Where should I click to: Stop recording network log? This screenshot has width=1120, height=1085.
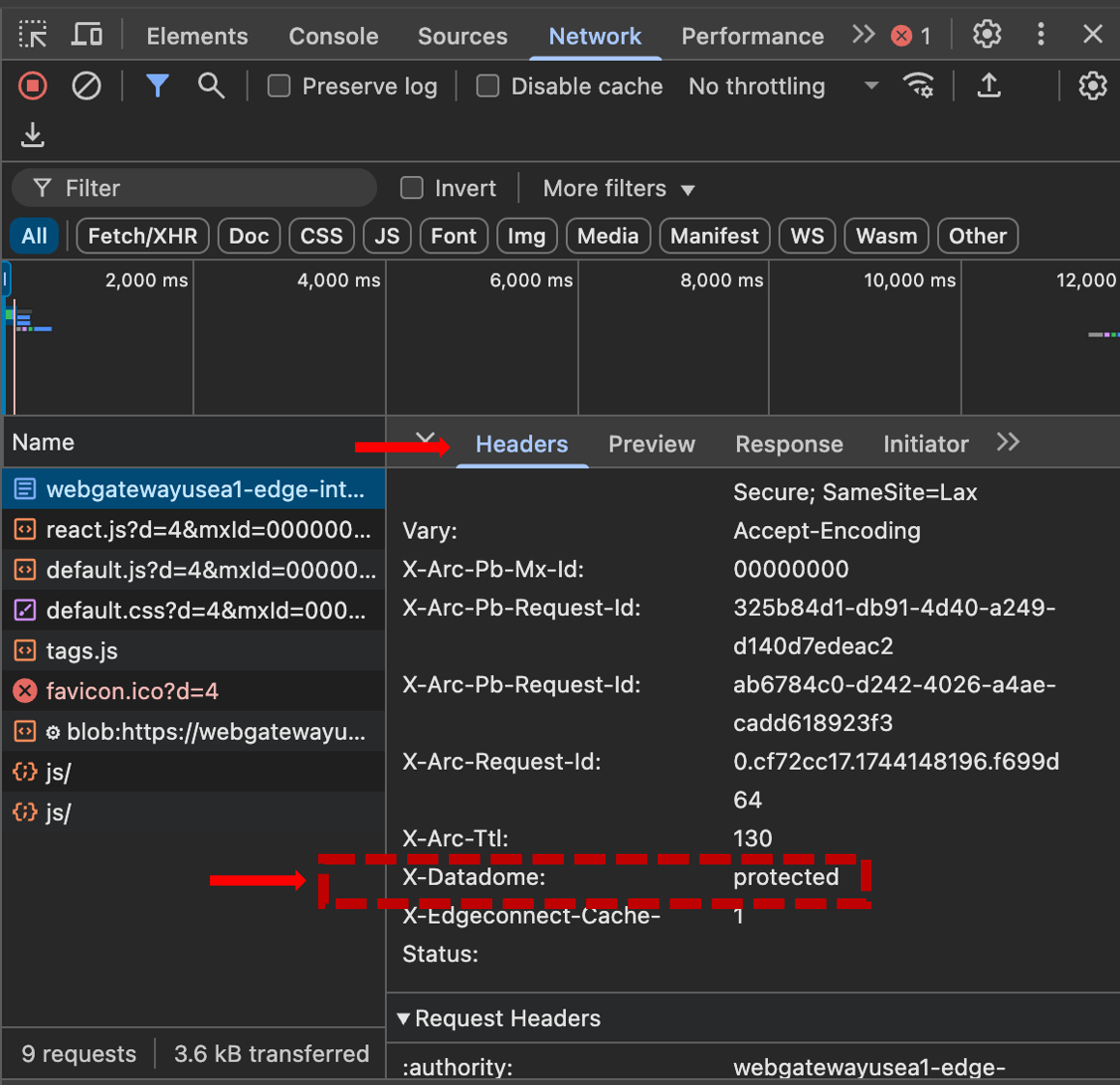click(33, 86)
